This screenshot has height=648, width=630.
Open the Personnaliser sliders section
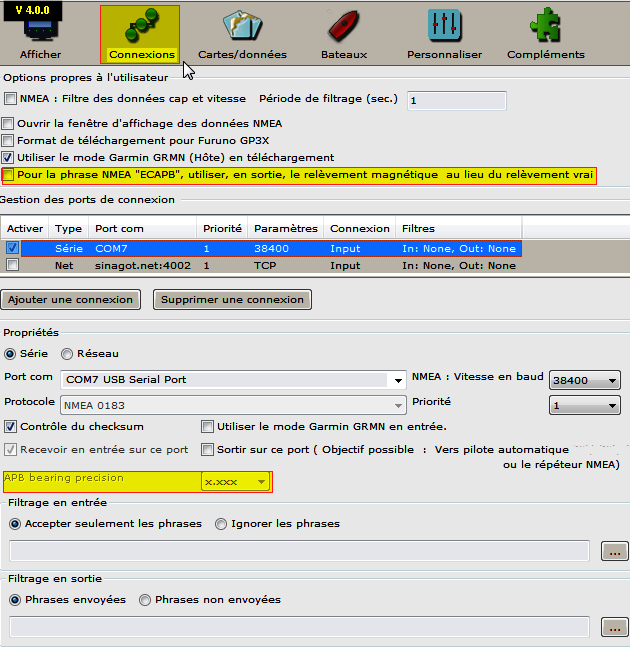444,33
